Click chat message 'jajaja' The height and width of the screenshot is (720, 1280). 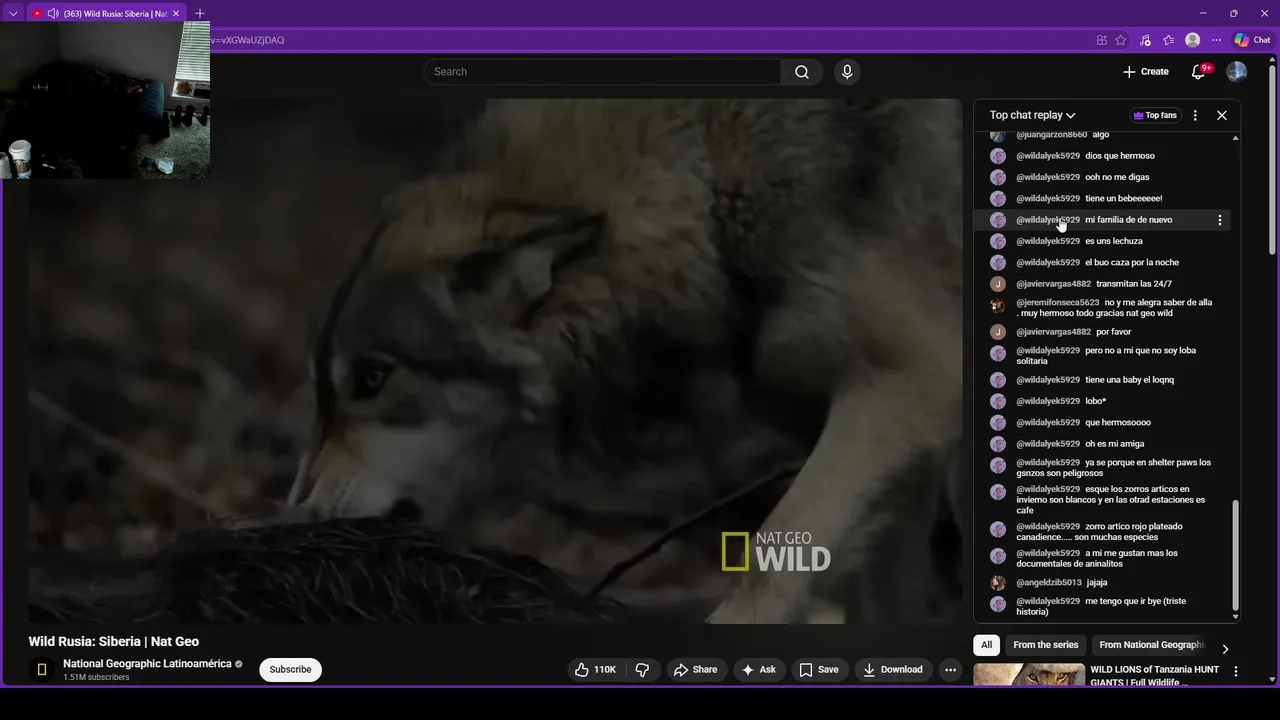point(1097,582)
